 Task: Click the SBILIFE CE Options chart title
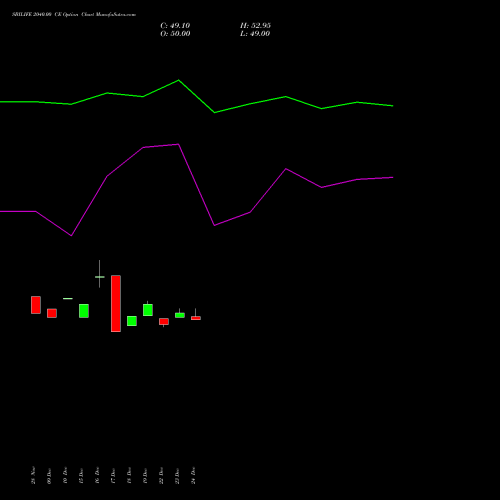74,14
